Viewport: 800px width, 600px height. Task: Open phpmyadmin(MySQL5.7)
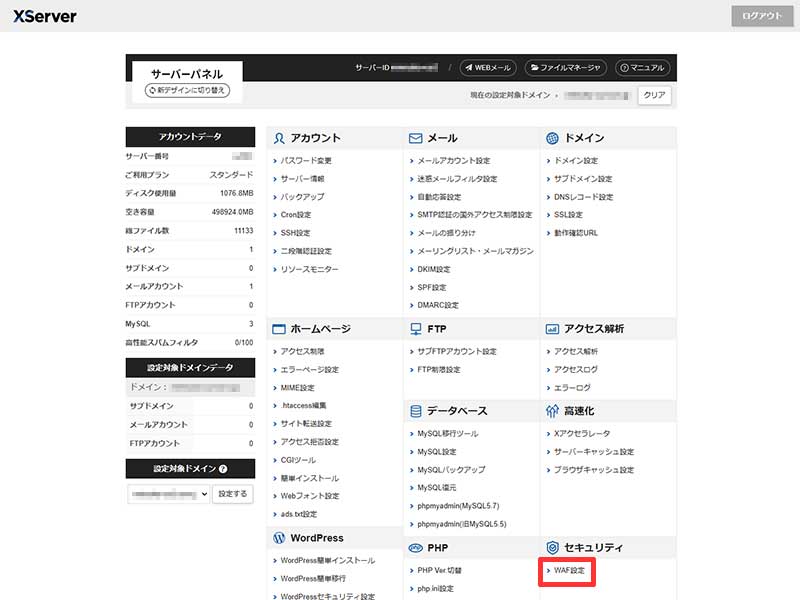458,506
